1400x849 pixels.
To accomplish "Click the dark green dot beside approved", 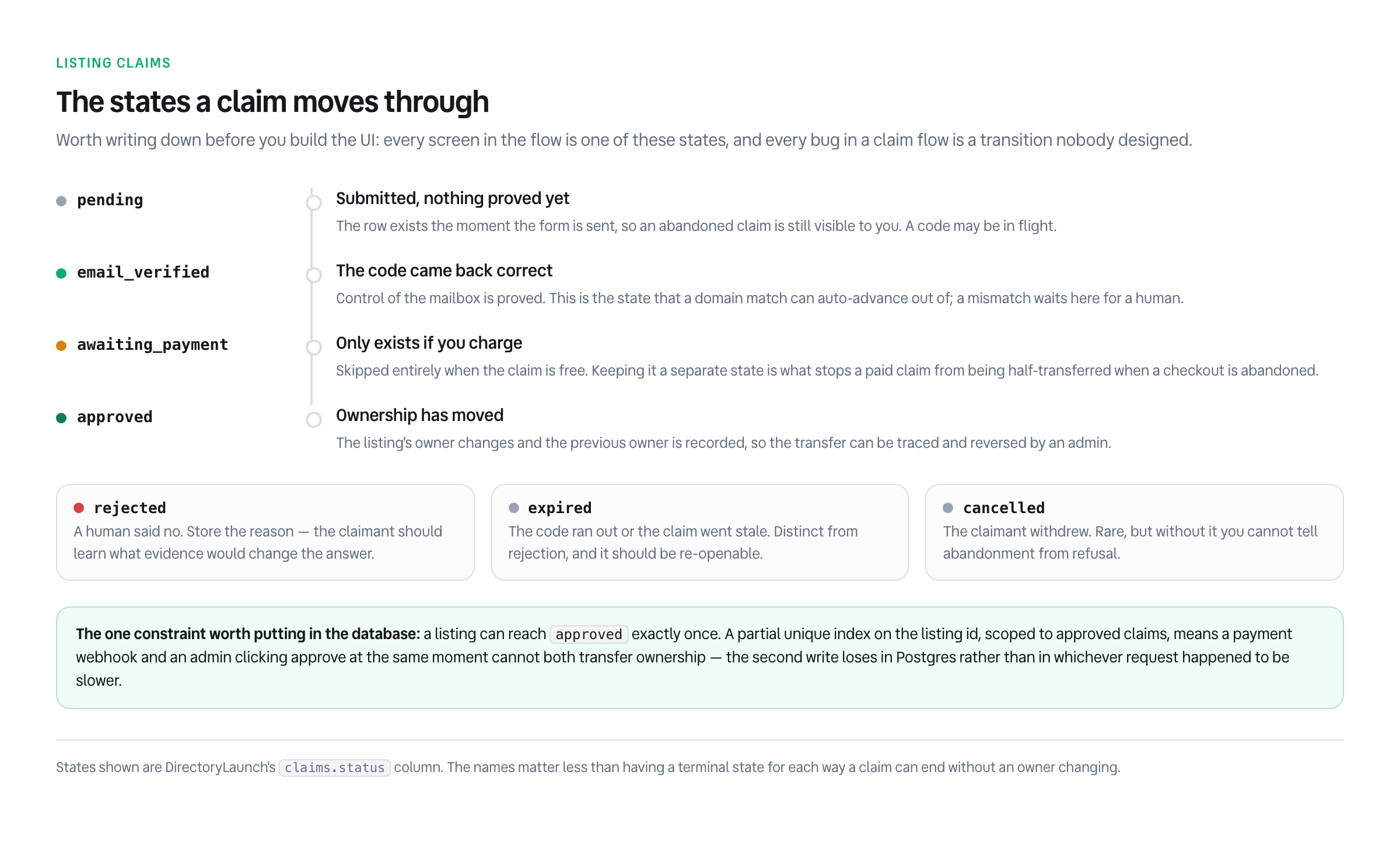I will click(61, 418).
